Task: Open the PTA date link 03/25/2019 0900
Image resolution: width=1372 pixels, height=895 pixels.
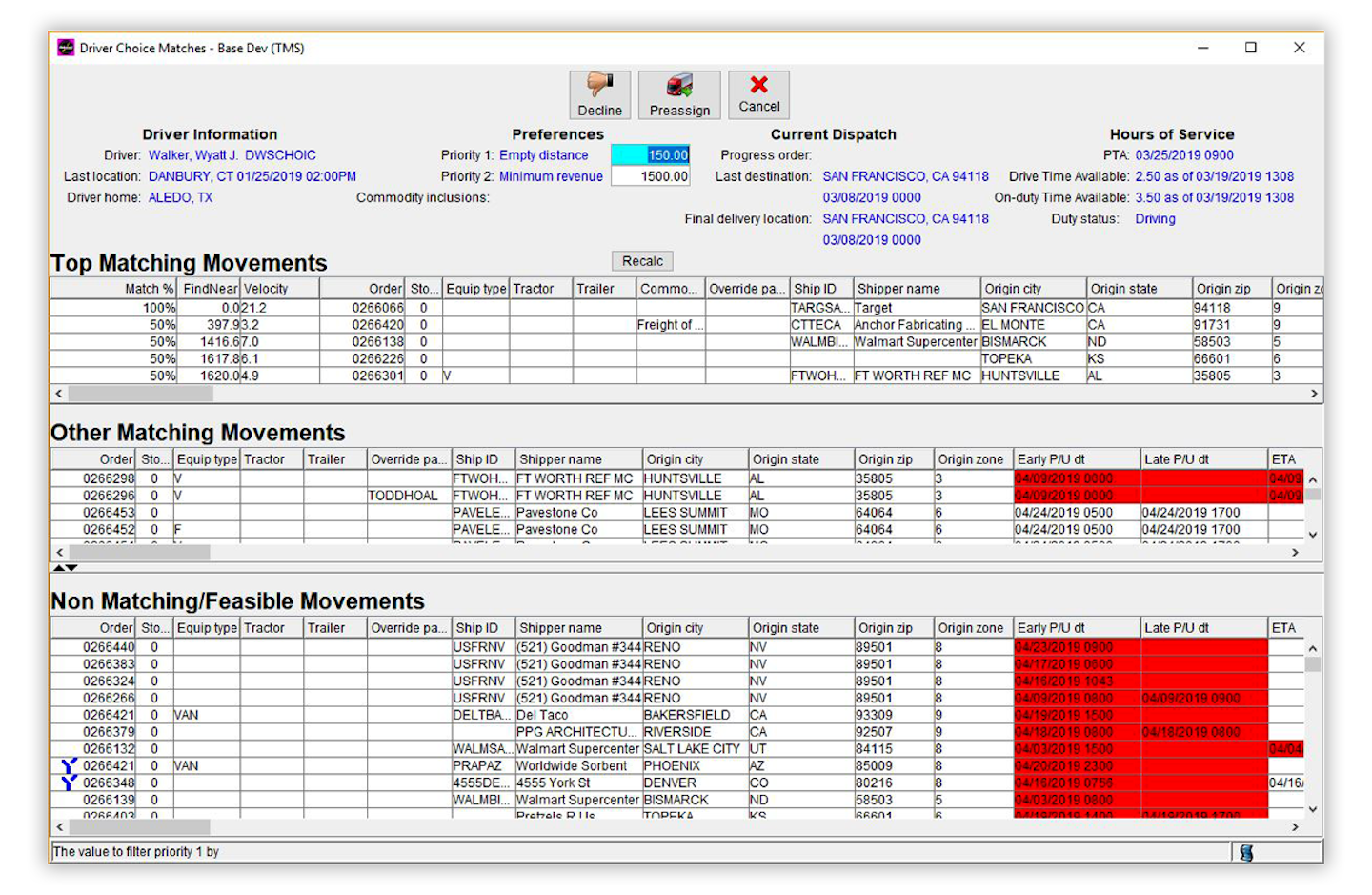Action: point(1182,154)
